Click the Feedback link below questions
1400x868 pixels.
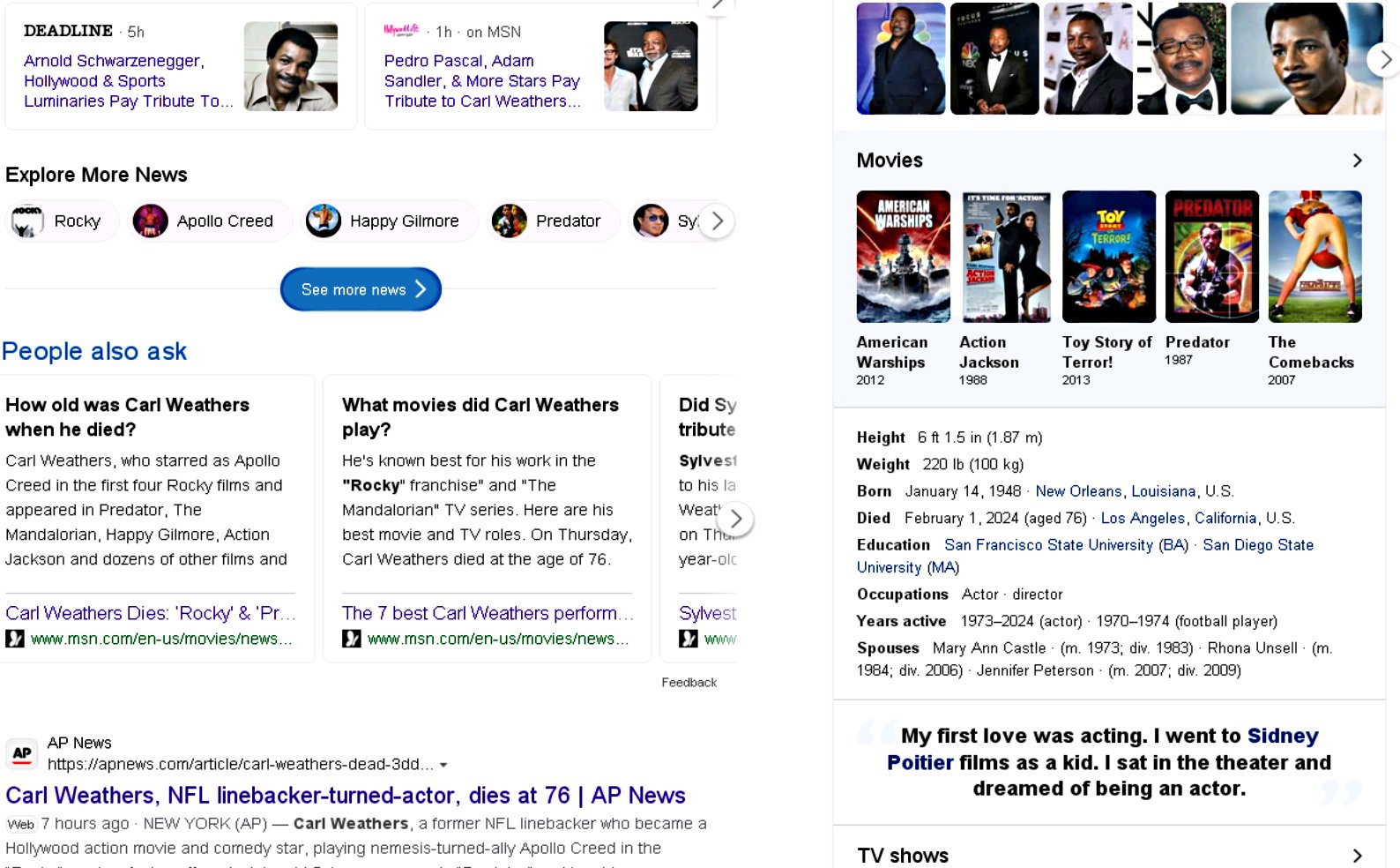689,683
